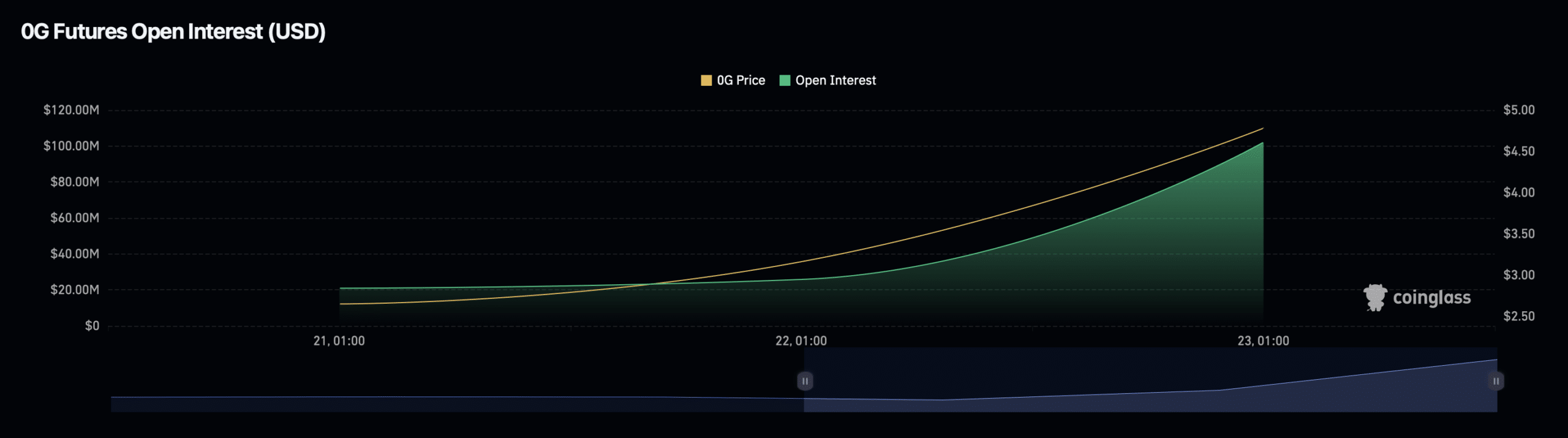
Task: Click the right range slider handle
Action: point(1496,381)
